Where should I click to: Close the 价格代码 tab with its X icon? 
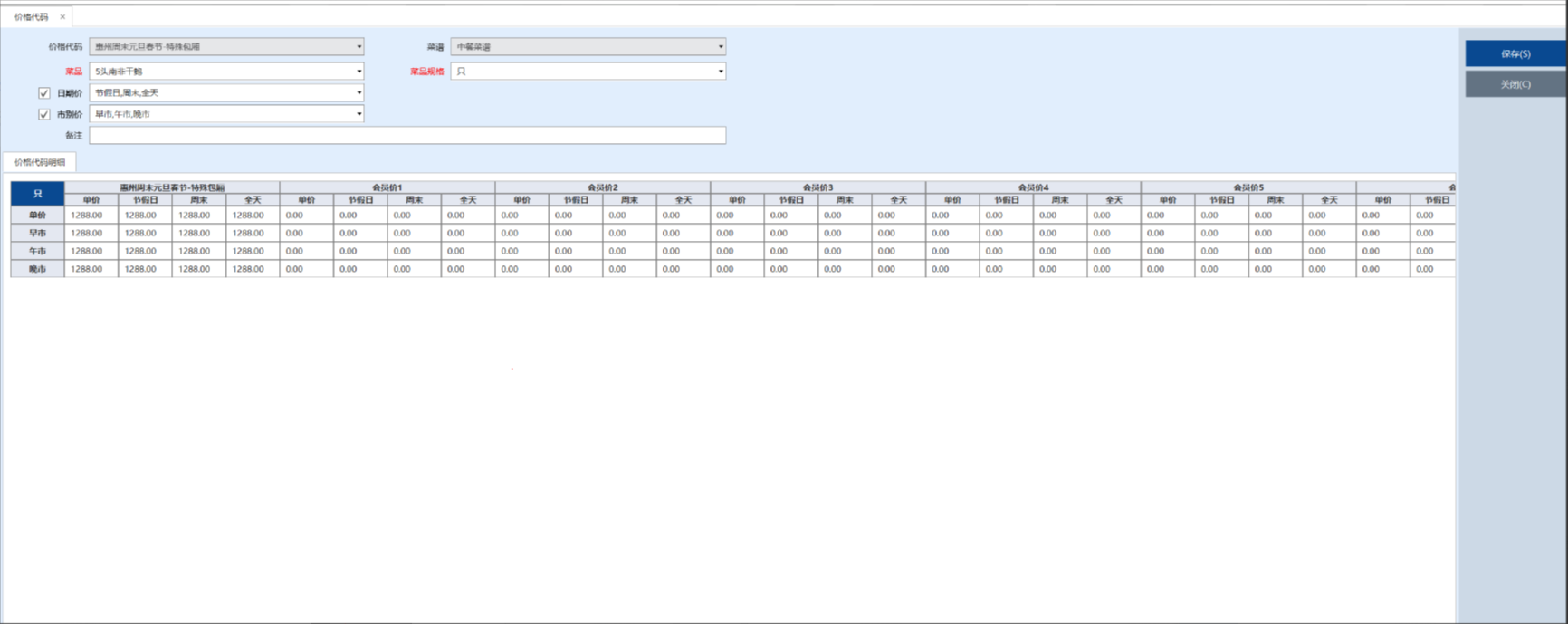62,17
